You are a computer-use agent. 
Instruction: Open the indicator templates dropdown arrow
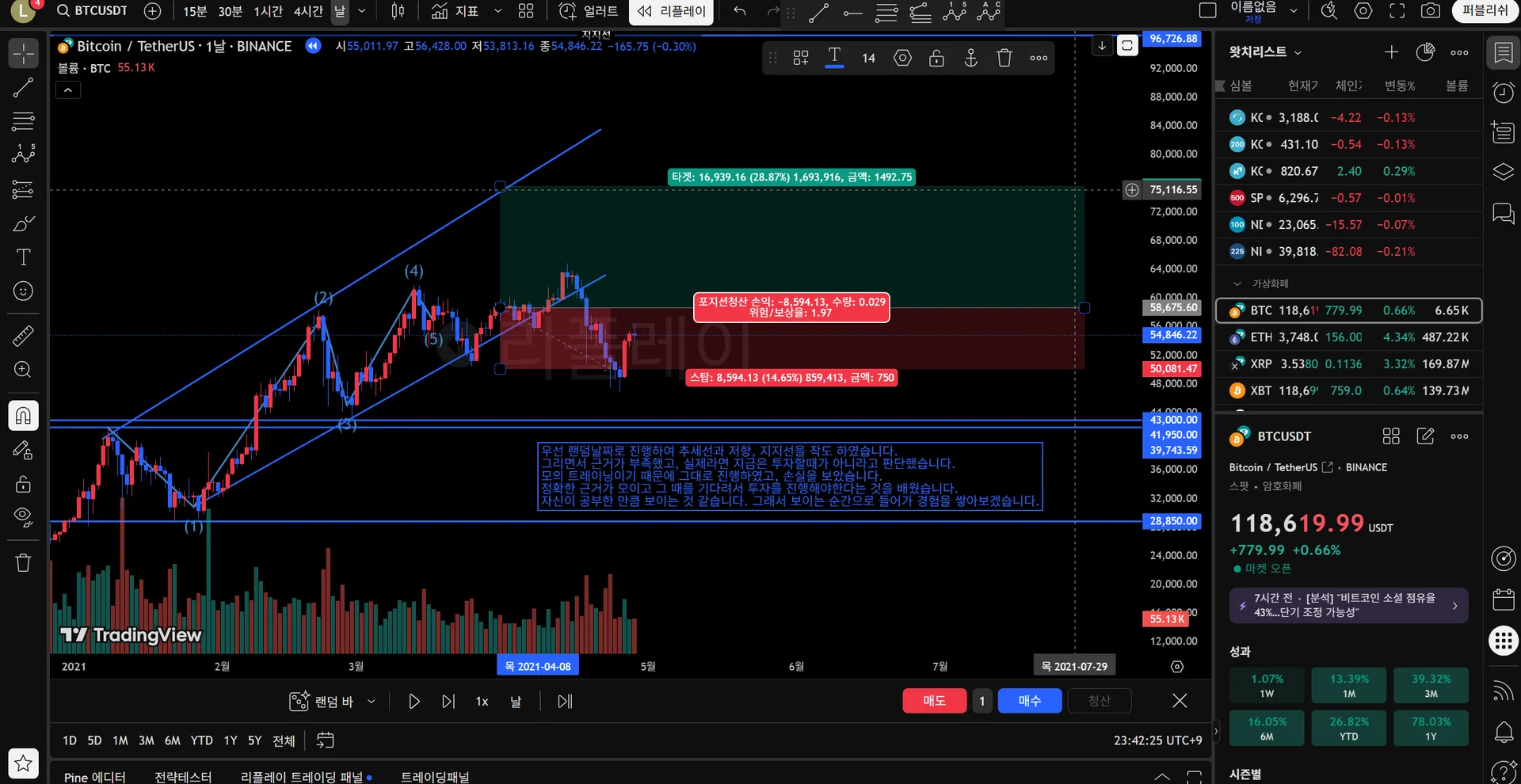(x=497, y=11)
